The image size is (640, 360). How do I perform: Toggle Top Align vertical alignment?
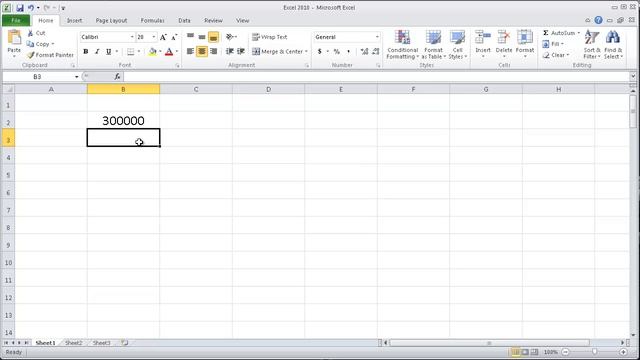(x=191, y=37)
